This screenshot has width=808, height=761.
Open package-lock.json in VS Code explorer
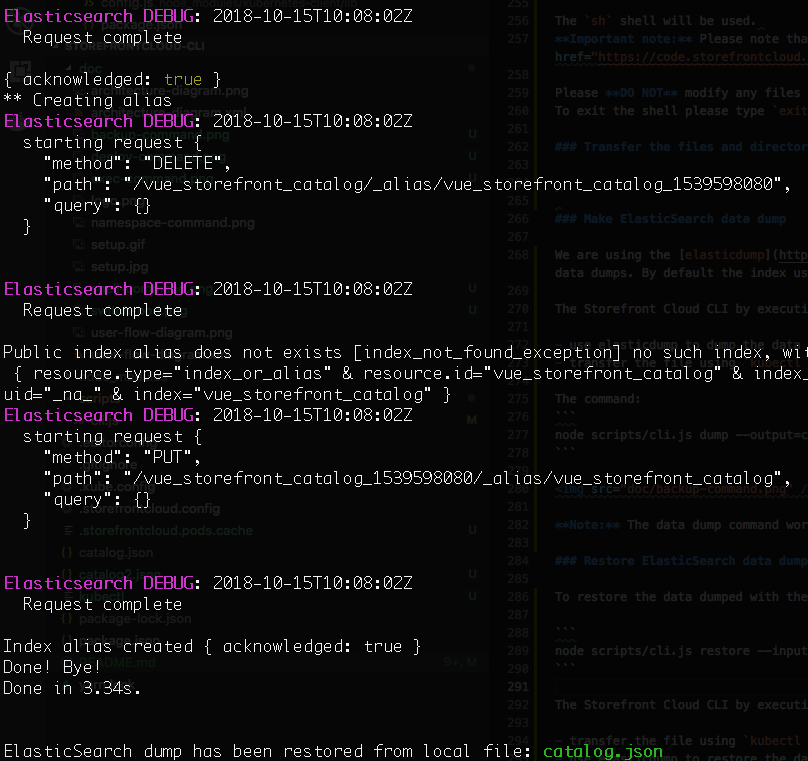coord(135,618)
